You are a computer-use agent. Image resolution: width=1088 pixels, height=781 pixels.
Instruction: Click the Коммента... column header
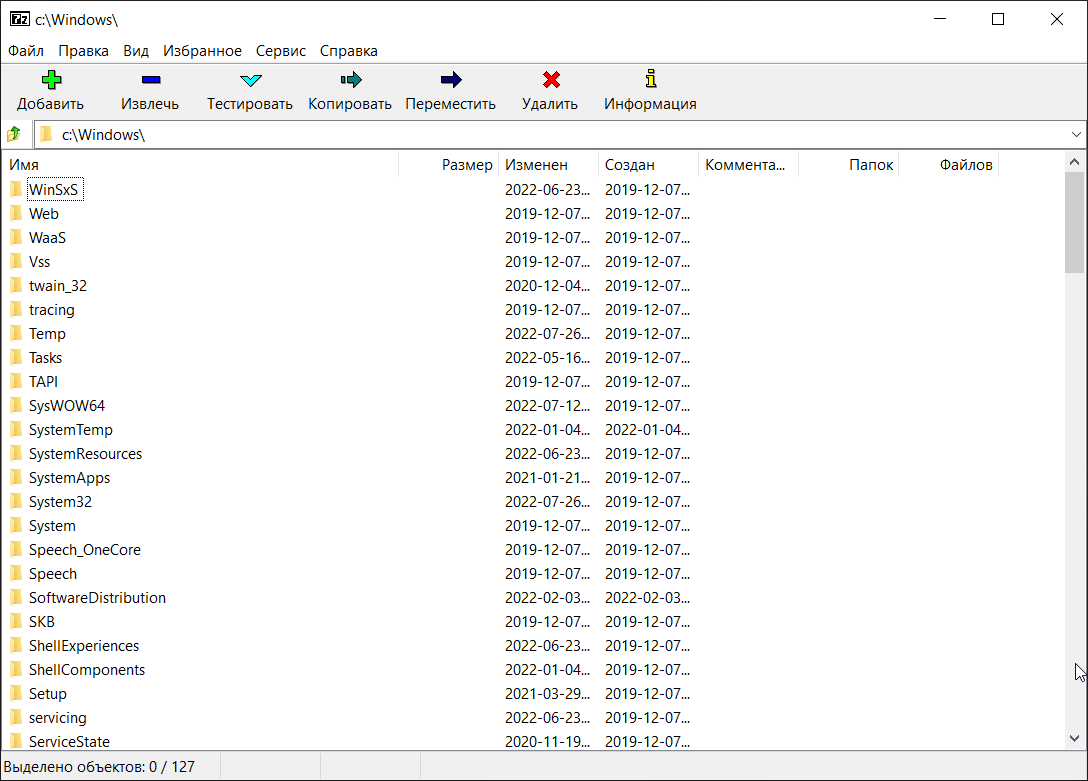point(748,164)
